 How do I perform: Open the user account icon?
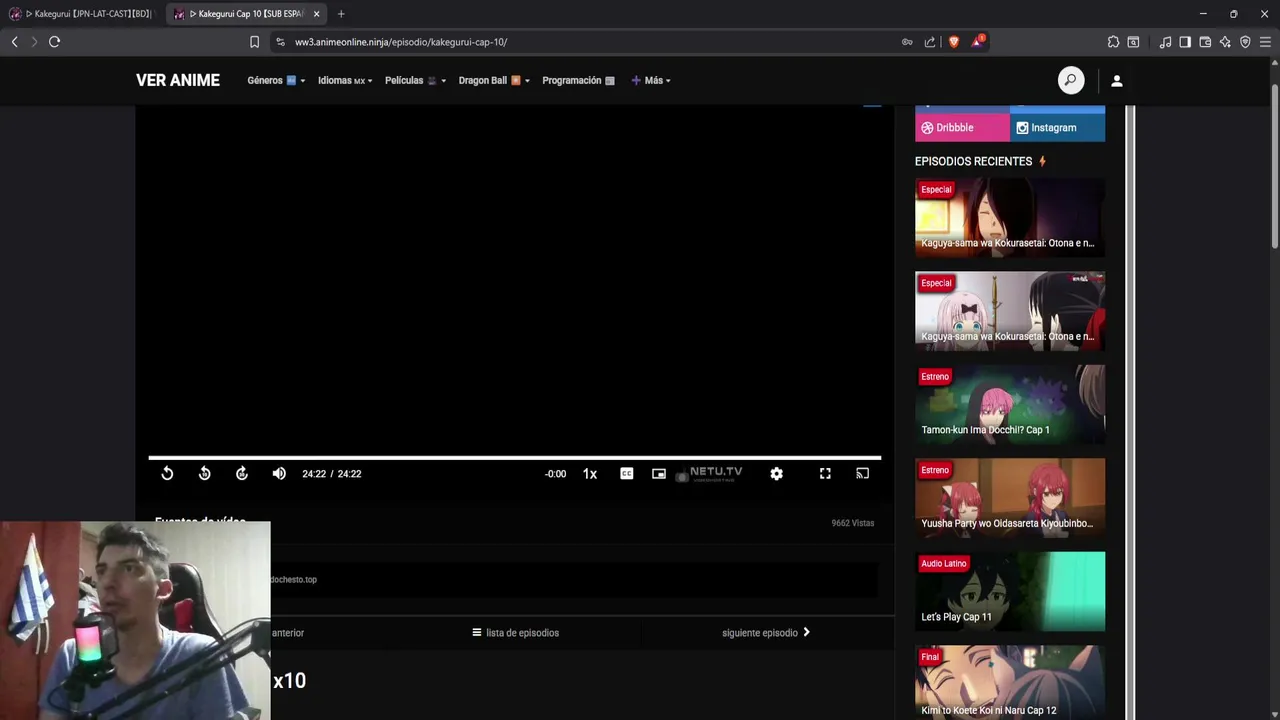[1117, 80]
